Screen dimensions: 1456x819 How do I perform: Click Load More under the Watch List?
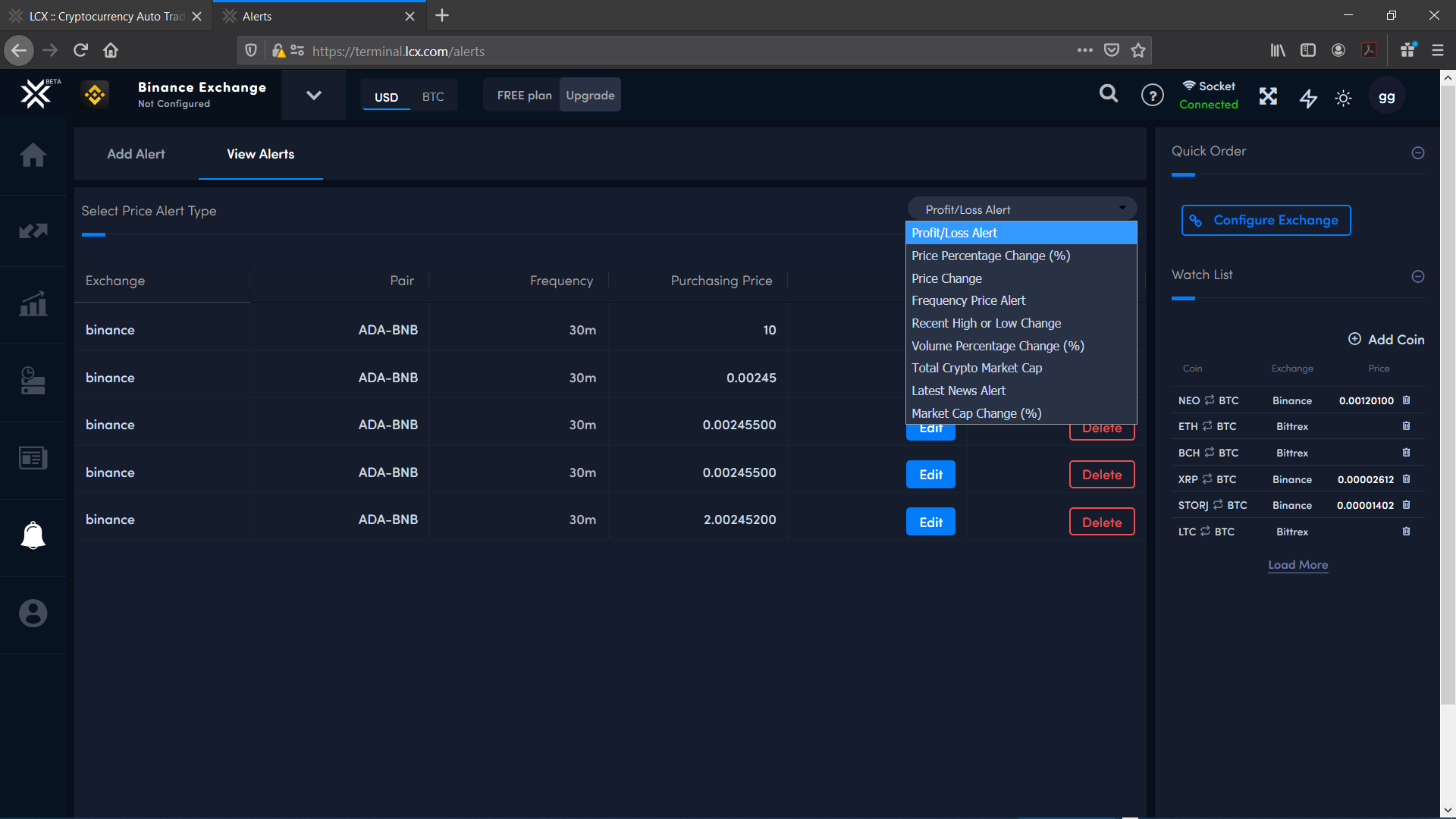click(x=1298, y=565)
